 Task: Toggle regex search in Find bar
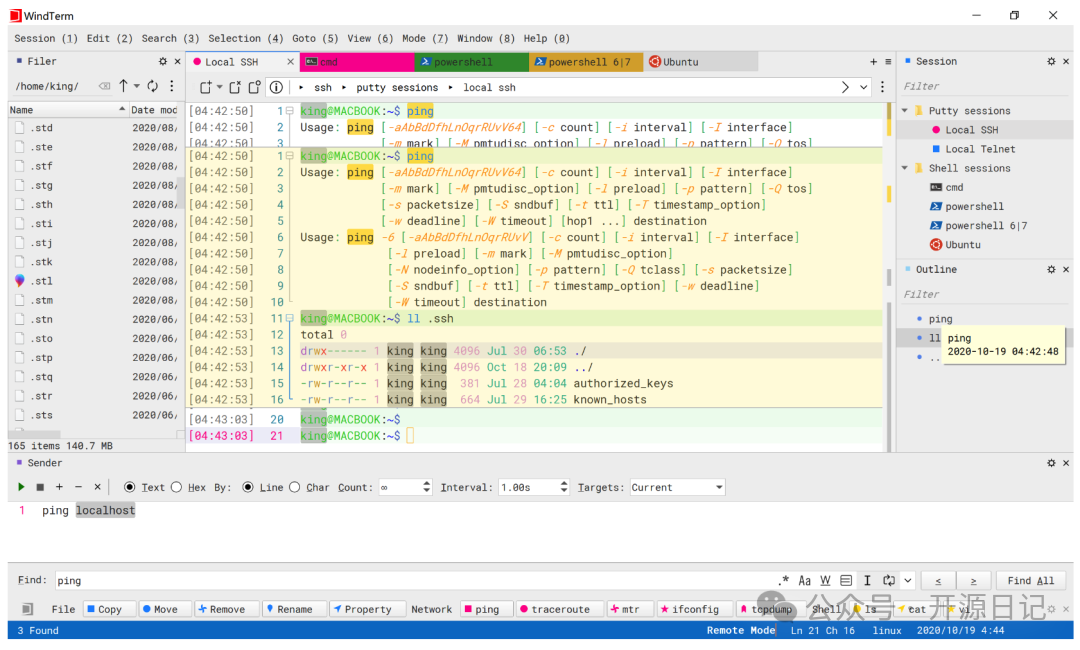click(x=784, y=580)
